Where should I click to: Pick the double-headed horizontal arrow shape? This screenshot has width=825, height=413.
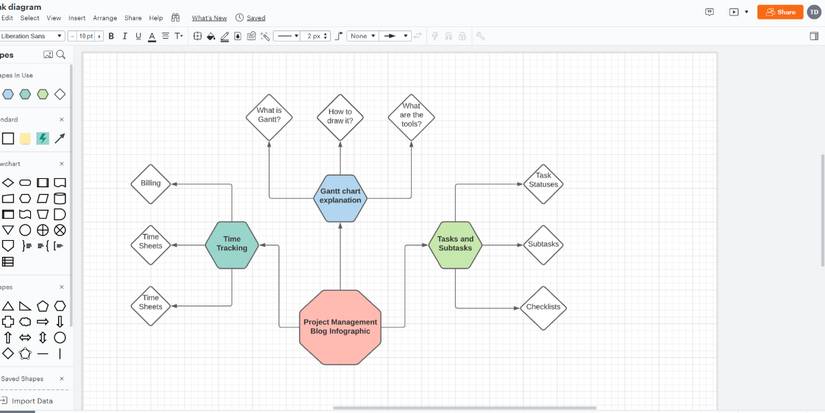click(25, 338)
